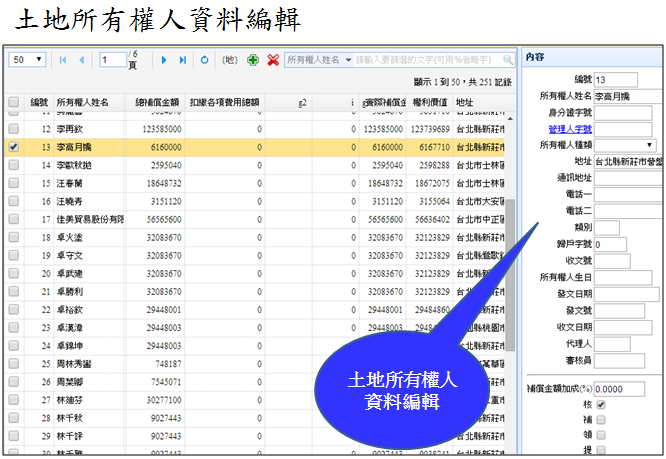
Task: Click the scrollbar up arrow
Action: click(510, 119)
